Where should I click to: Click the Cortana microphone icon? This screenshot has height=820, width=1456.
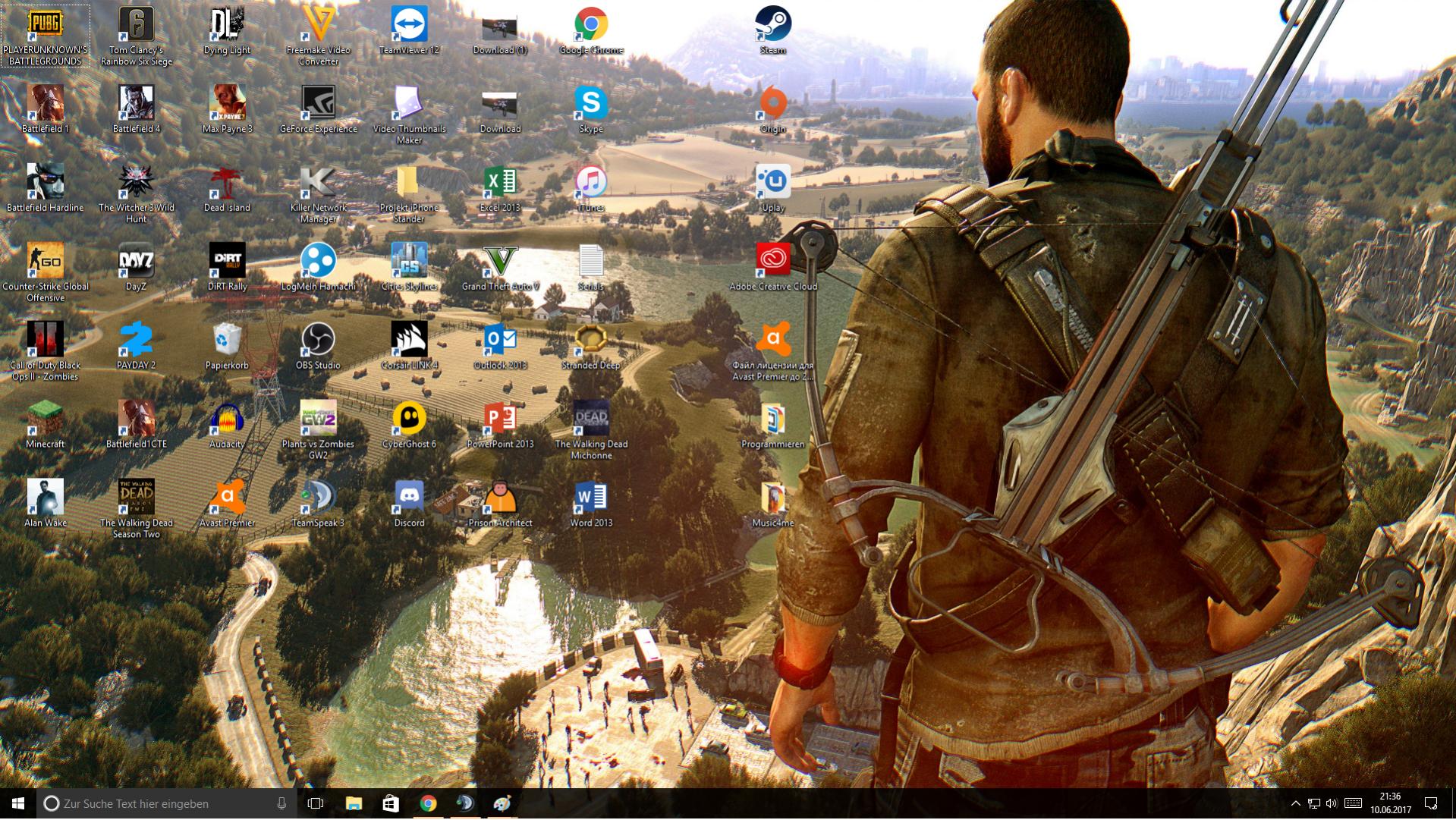[x=281, y=804]
